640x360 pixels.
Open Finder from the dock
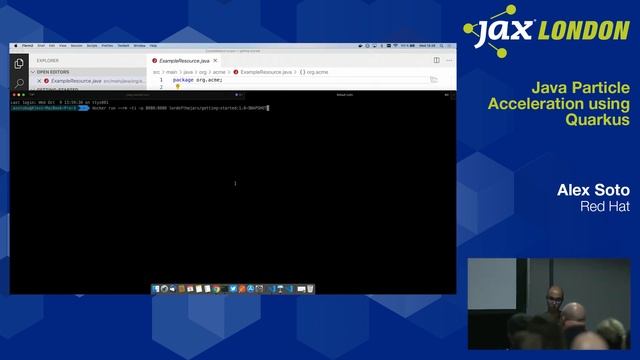pyautogui.click(x=156, y=289)
